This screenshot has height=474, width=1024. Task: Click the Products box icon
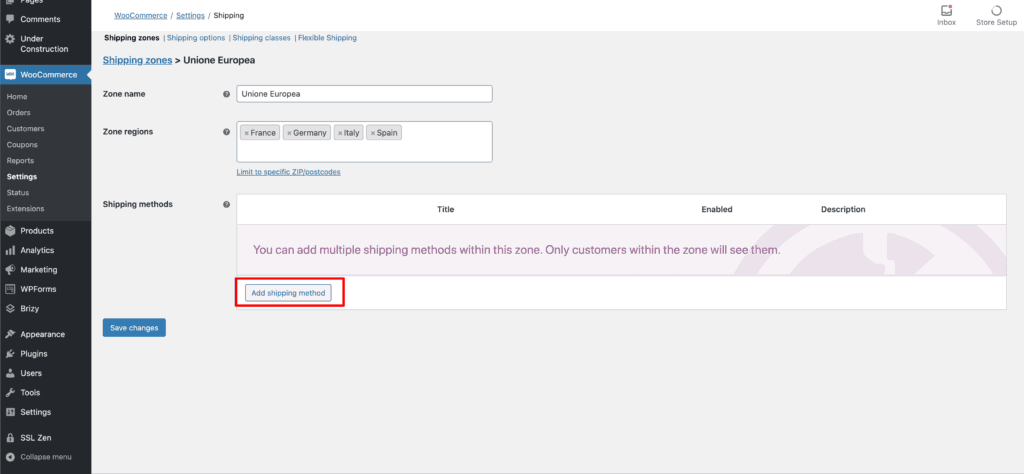point(10,230)
